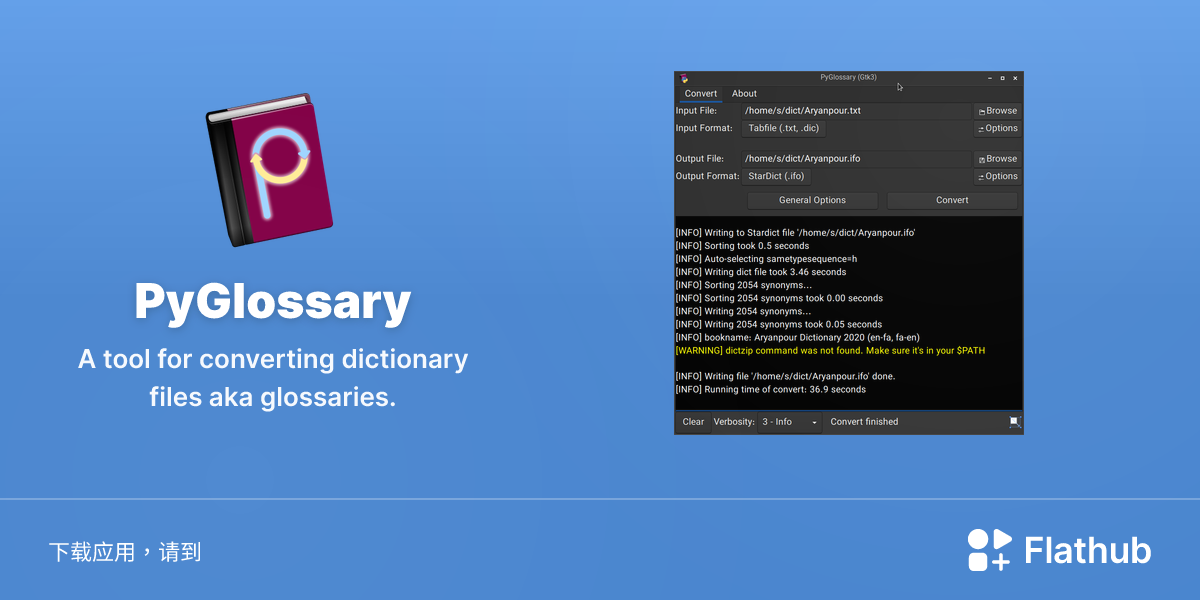1200x600 pixels.
Task: Select the bookname Aryanpour Dictionary 2020 log line
Action: (x=797, y=338)
